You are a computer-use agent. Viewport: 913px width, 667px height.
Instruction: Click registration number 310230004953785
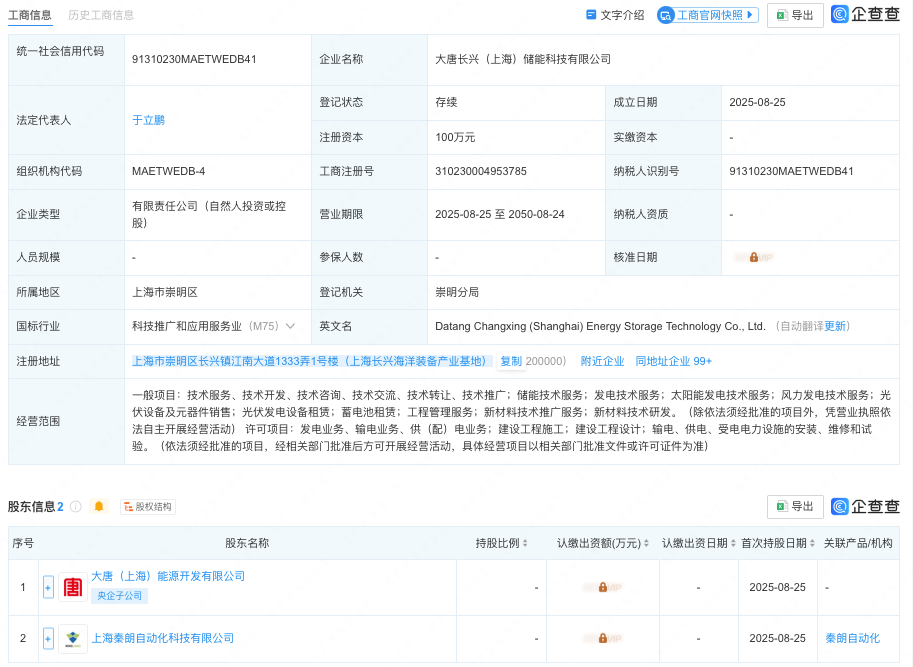point(480,171)
